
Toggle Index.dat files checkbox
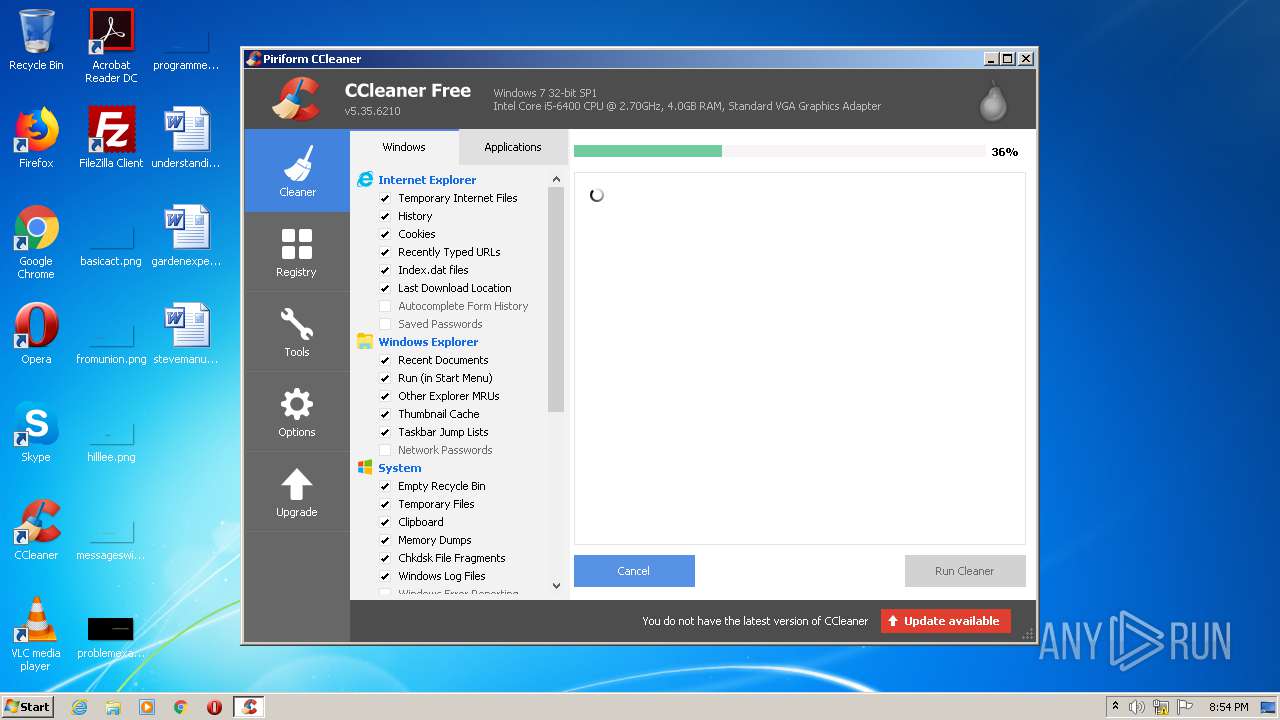click(x=385, y=270)
